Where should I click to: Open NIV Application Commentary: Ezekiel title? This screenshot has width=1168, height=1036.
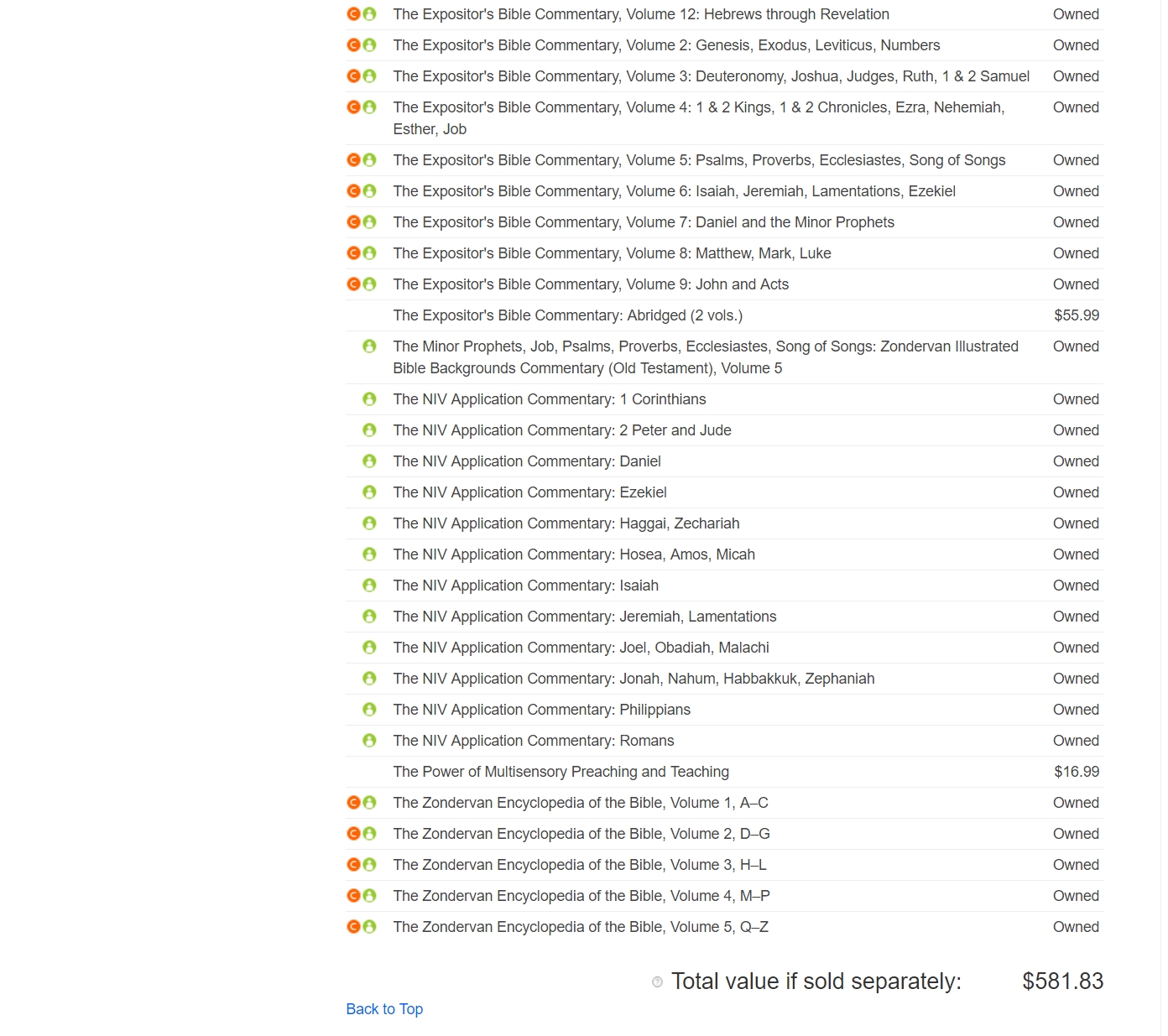coord(530,492)
